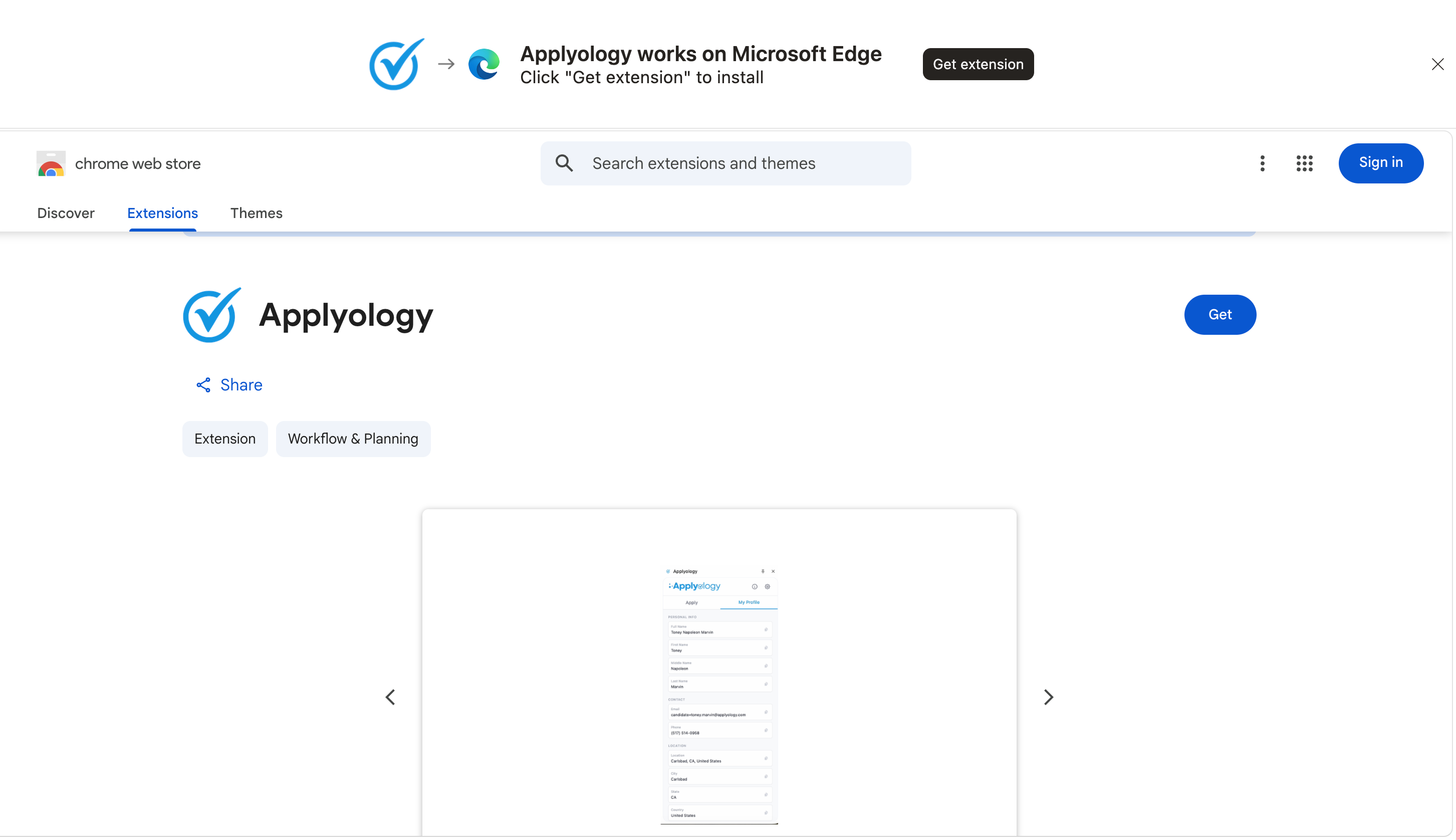Open the Chrome Web Store home logo
The width and height of the screenshot is (1456, 840).
coord(51,164)
